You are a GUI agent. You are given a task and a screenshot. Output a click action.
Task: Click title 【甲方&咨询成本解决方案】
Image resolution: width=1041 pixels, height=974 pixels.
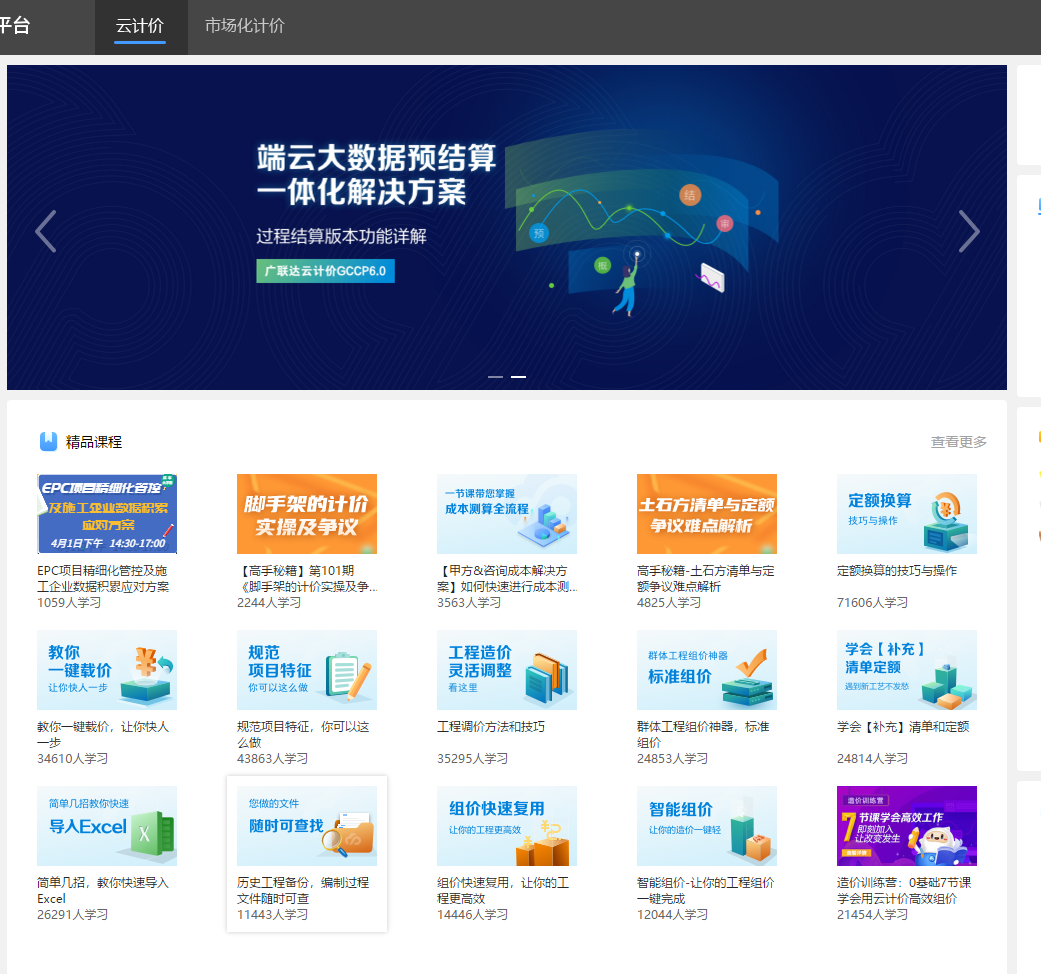[x=507, y=579]
